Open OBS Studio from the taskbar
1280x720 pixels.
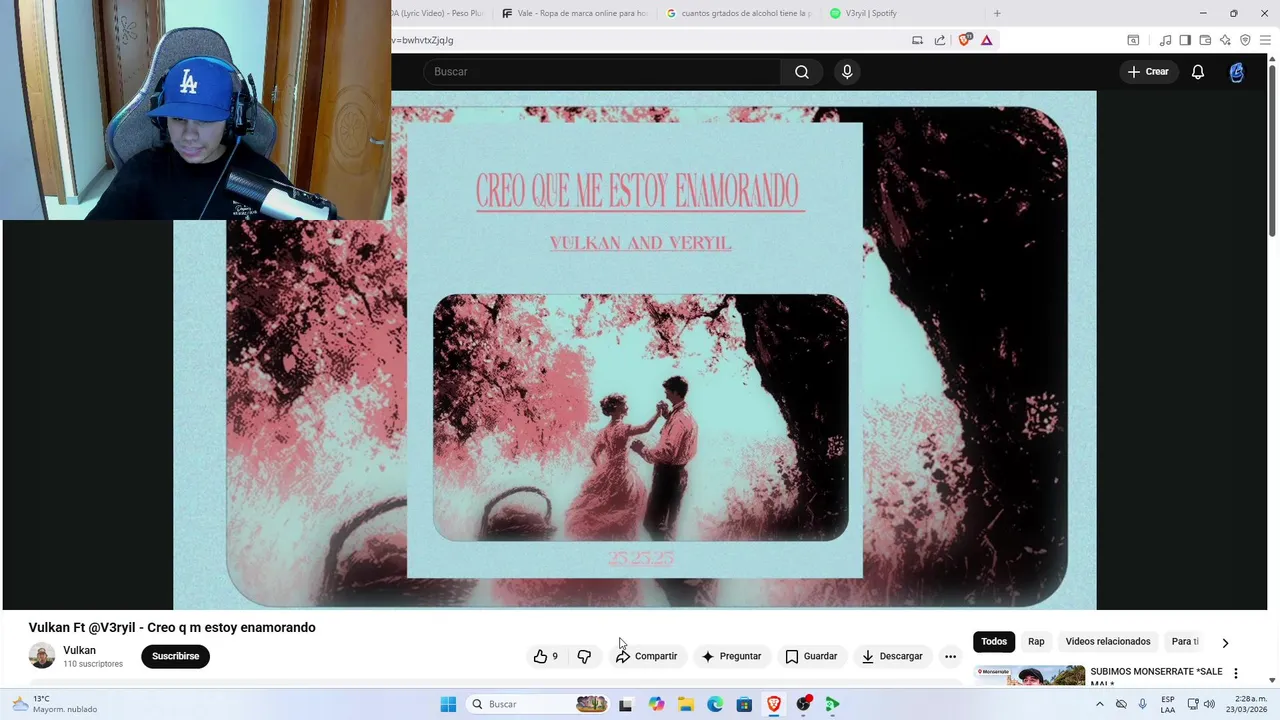(803, 704)
